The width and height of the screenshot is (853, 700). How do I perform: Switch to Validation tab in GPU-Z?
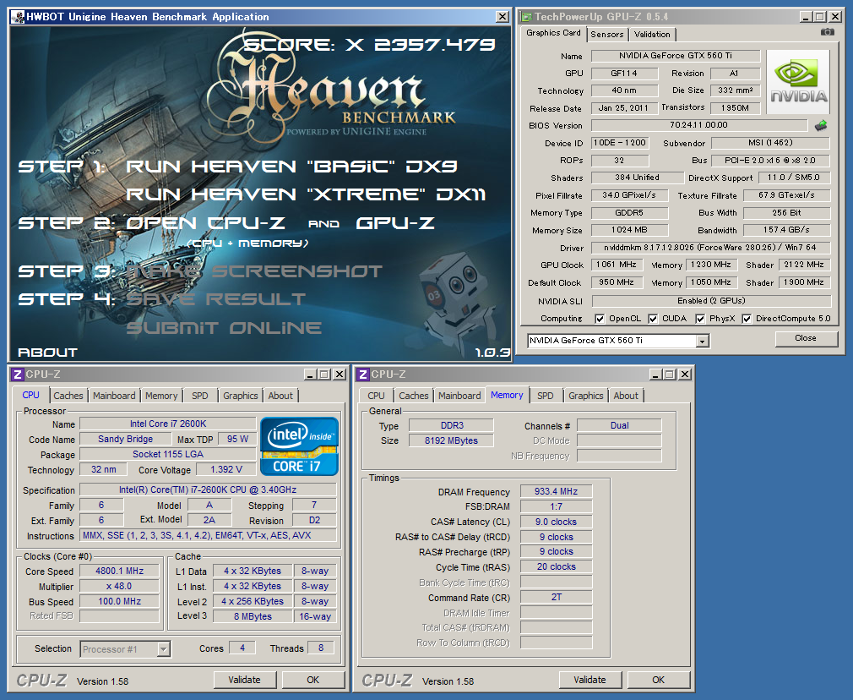click(652, 34)
